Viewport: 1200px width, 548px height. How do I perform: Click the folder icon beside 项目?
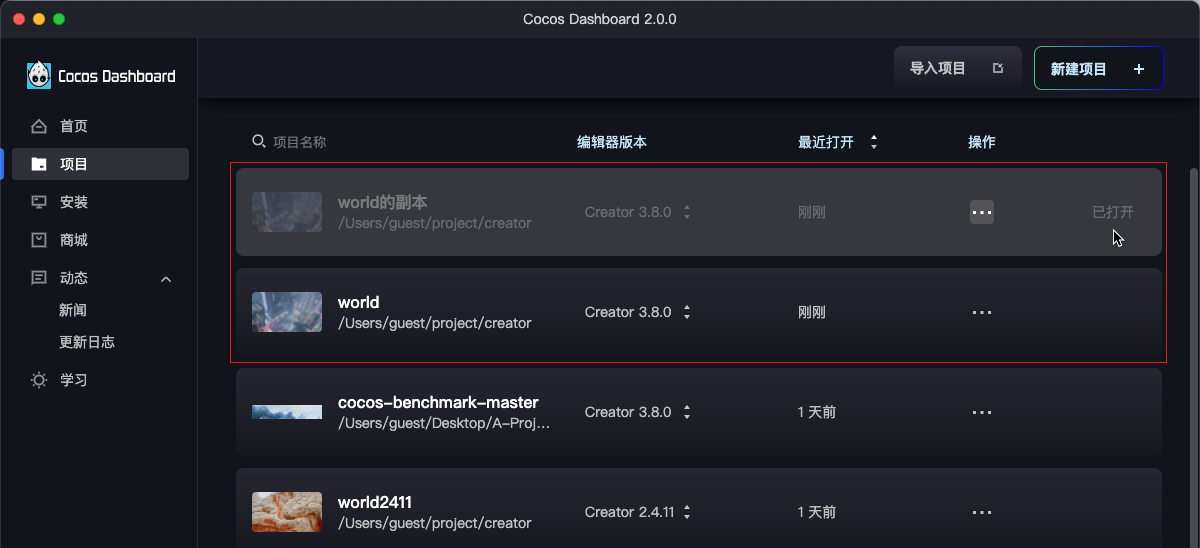click(x=39, y=164)
